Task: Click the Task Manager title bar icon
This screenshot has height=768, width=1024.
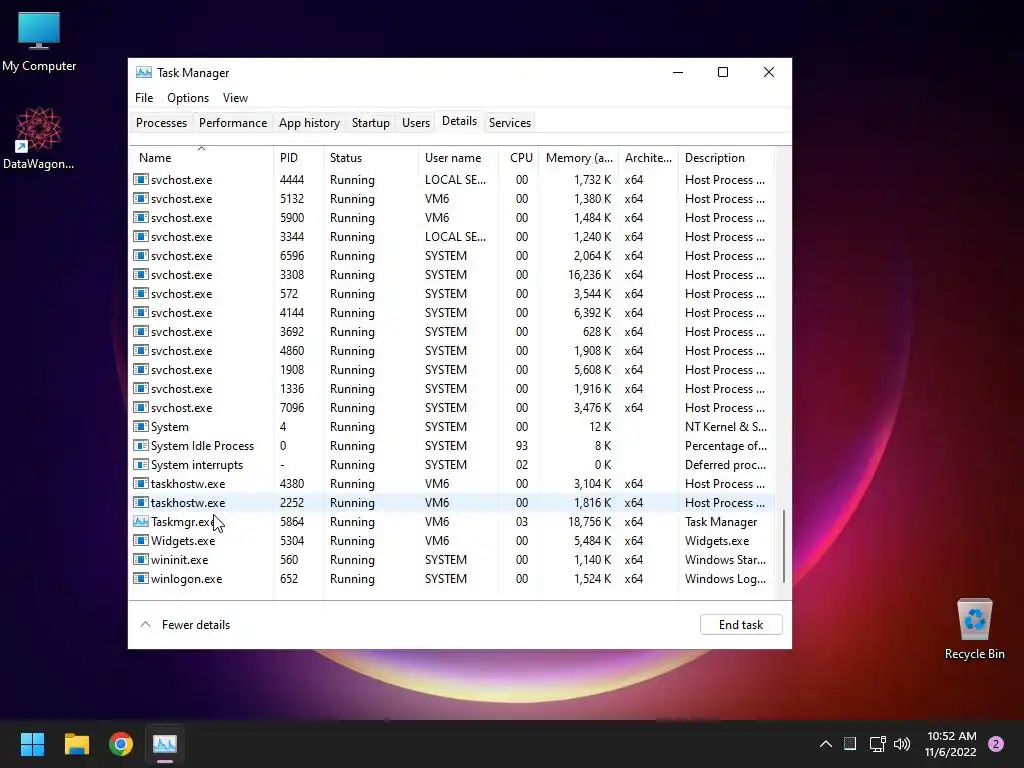Action: (144, 72)
